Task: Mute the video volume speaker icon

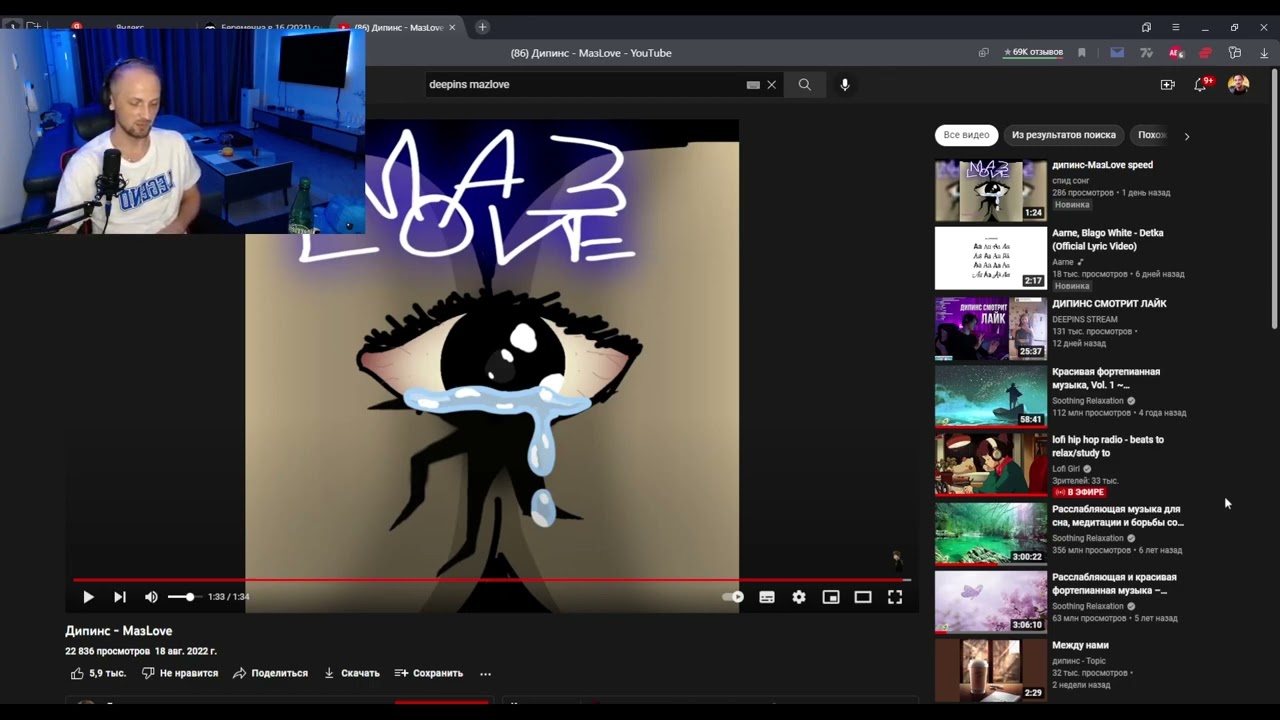Action: tap(151, 597)
